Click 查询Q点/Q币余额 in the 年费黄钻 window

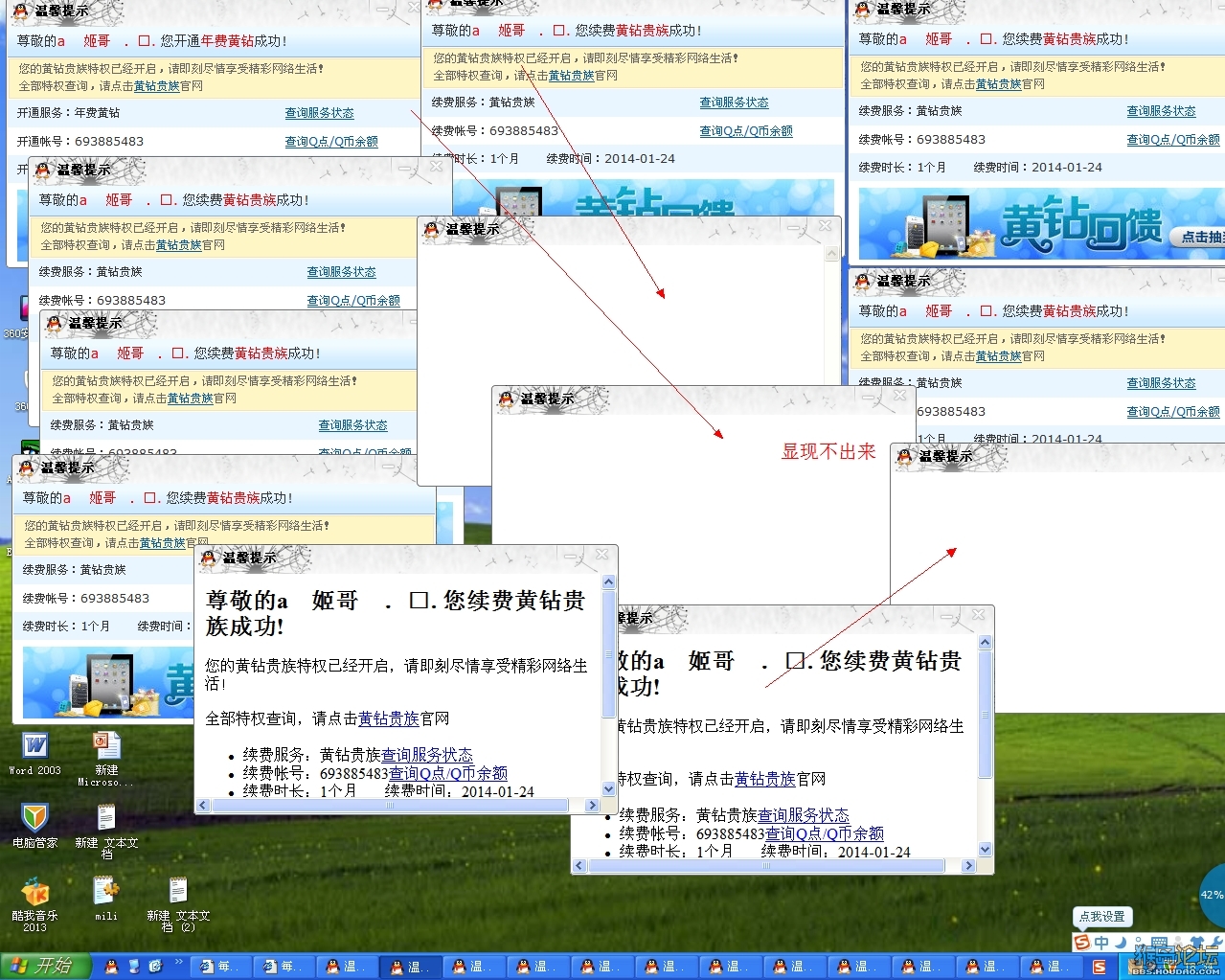331,142
